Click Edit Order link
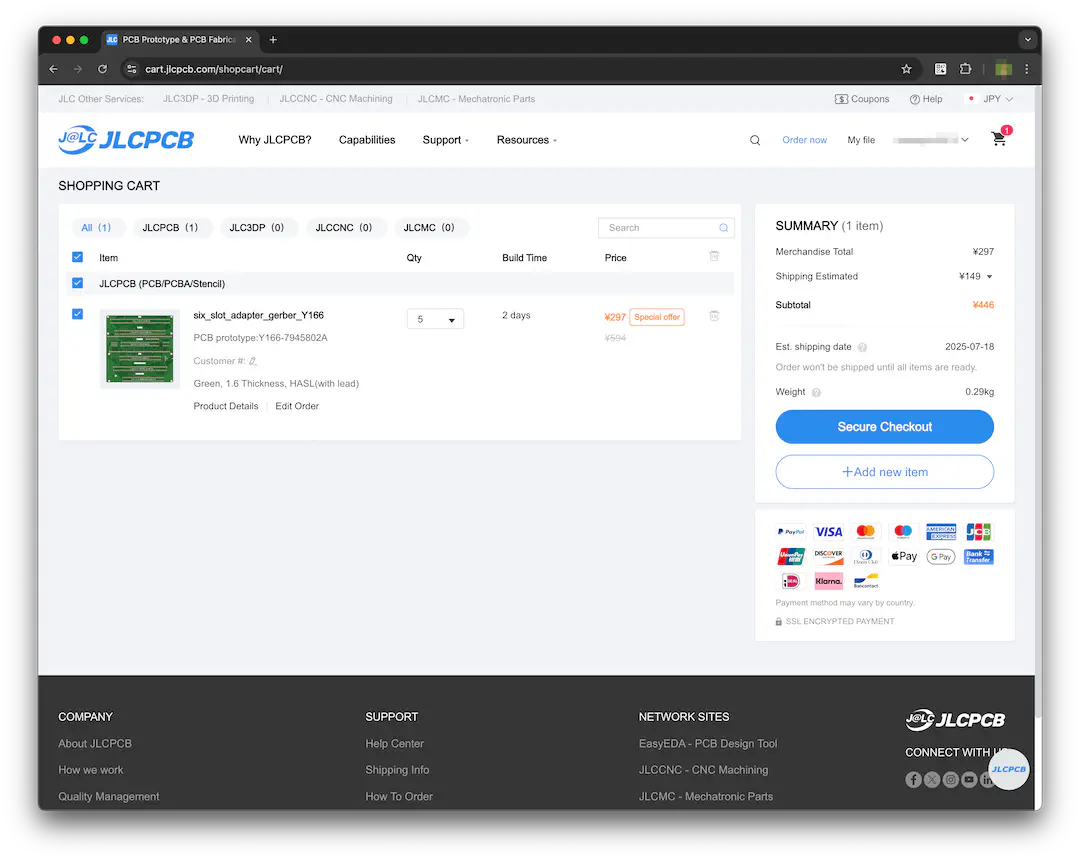Viewport: 1080px width, 861px height. (297, 406)
